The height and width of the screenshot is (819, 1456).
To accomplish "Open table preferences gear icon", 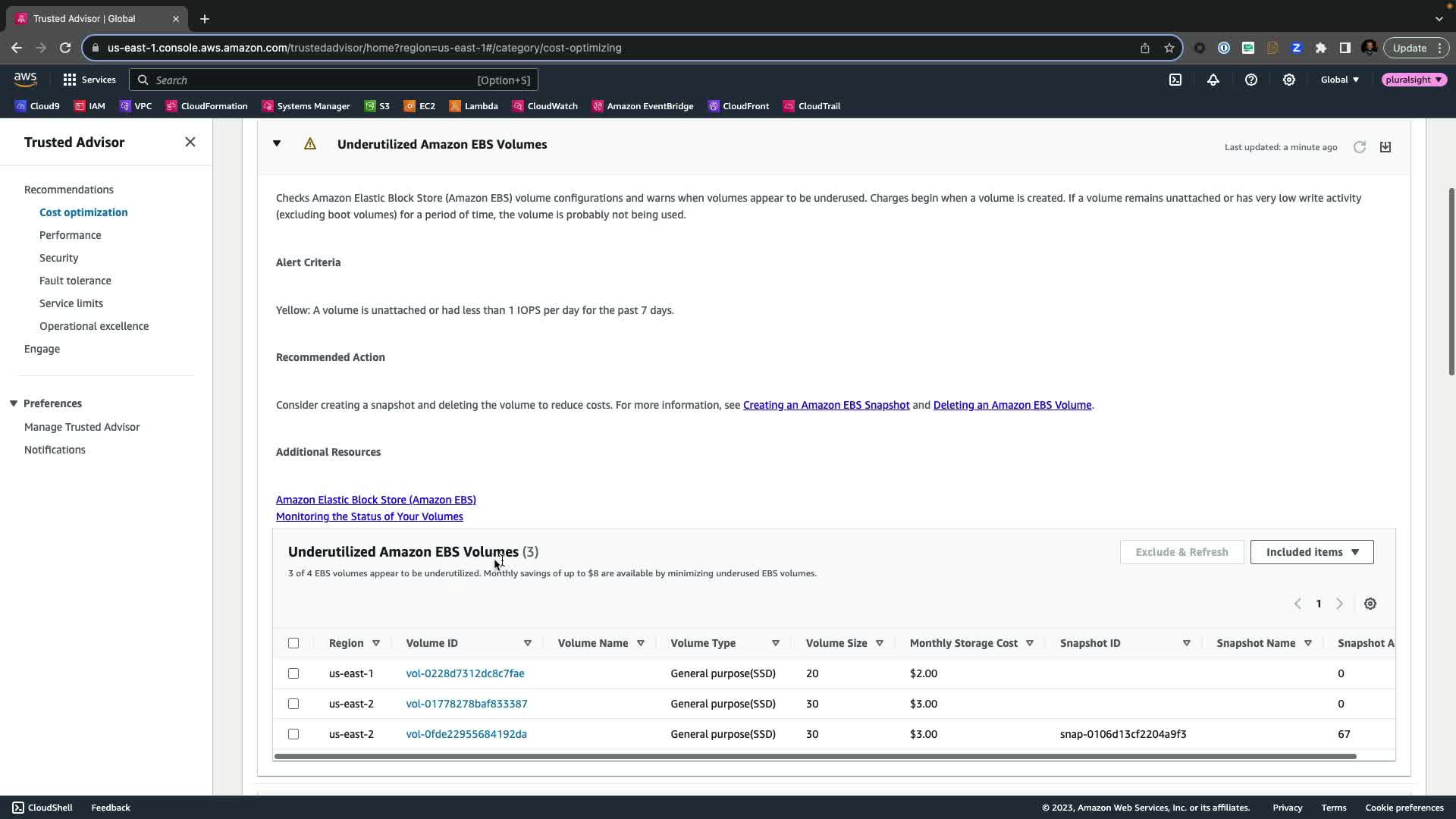I will 1370,604.
